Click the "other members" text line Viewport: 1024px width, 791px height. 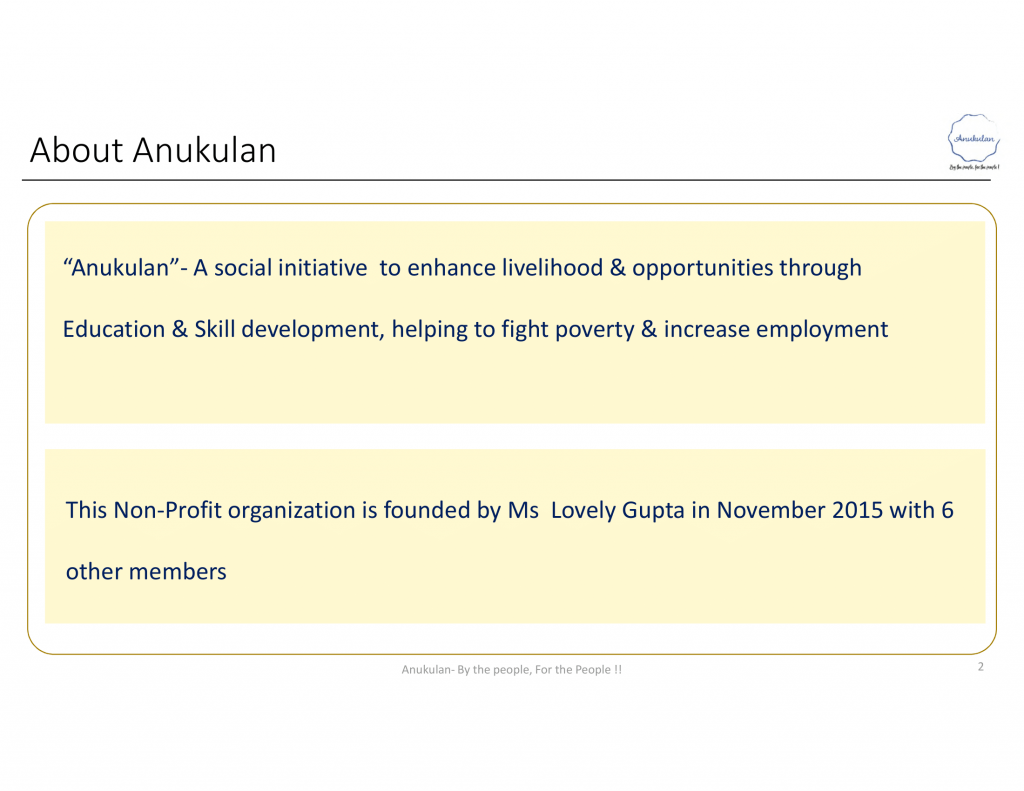click(146, 572)
